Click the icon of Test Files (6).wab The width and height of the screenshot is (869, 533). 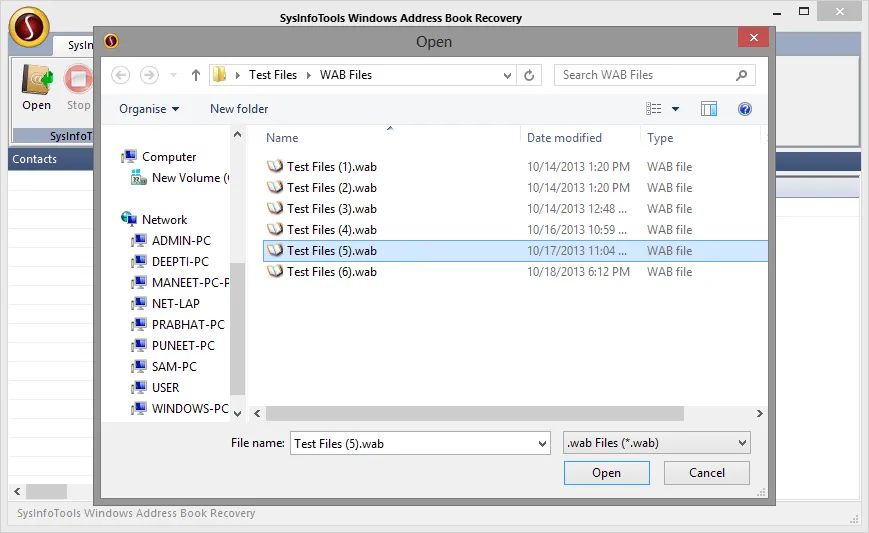click(275, 271)
